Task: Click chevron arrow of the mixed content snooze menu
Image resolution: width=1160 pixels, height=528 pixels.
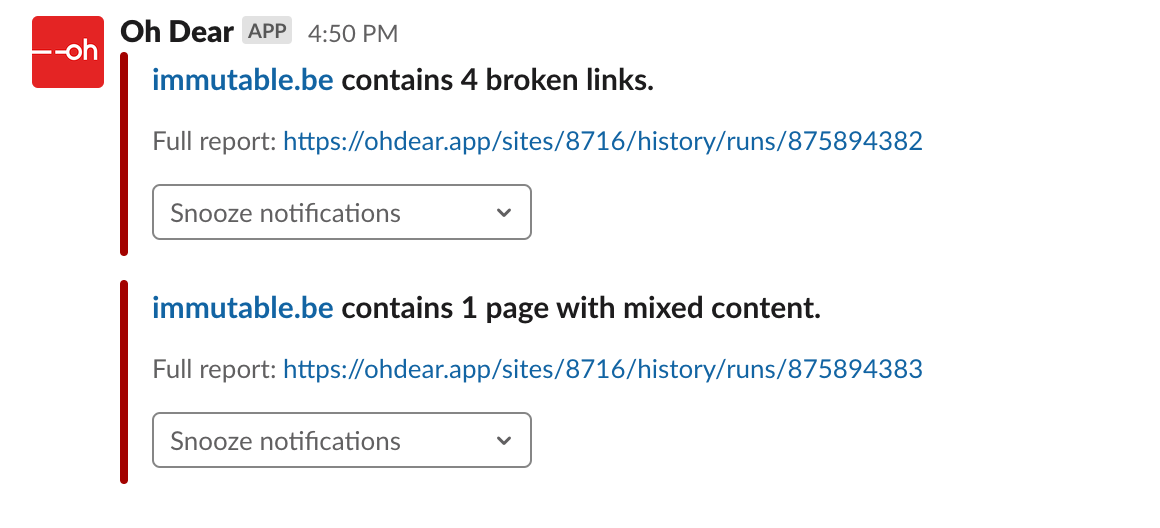Action: pyautogui.click(x=504, y=441)
